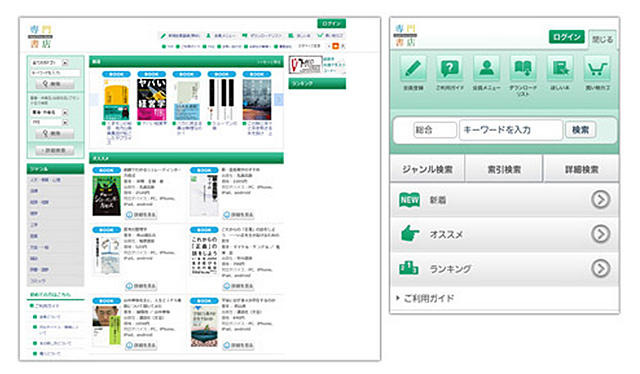The width and height of the screenshot is (640, 374).
Task: Open the wishlist star-book icon in mobile view
Action: (x=560, y=68)
